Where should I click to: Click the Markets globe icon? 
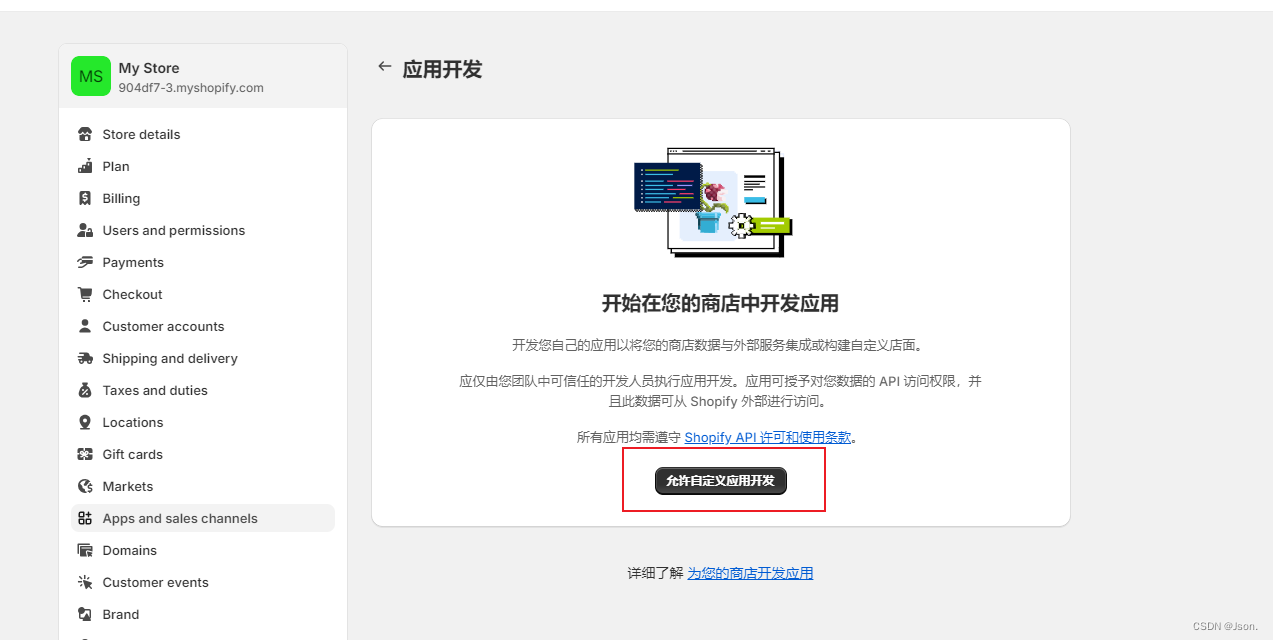pyautogui.click(x=85, y=486)
